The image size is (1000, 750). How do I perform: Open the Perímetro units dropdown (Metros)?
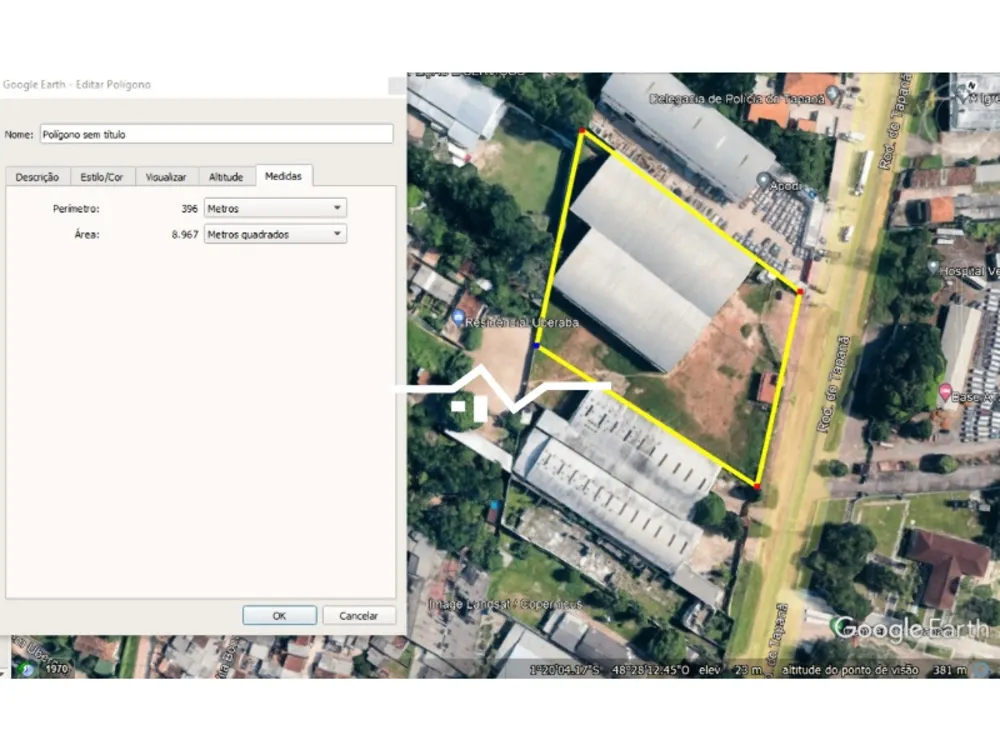[x=275, y=208]
